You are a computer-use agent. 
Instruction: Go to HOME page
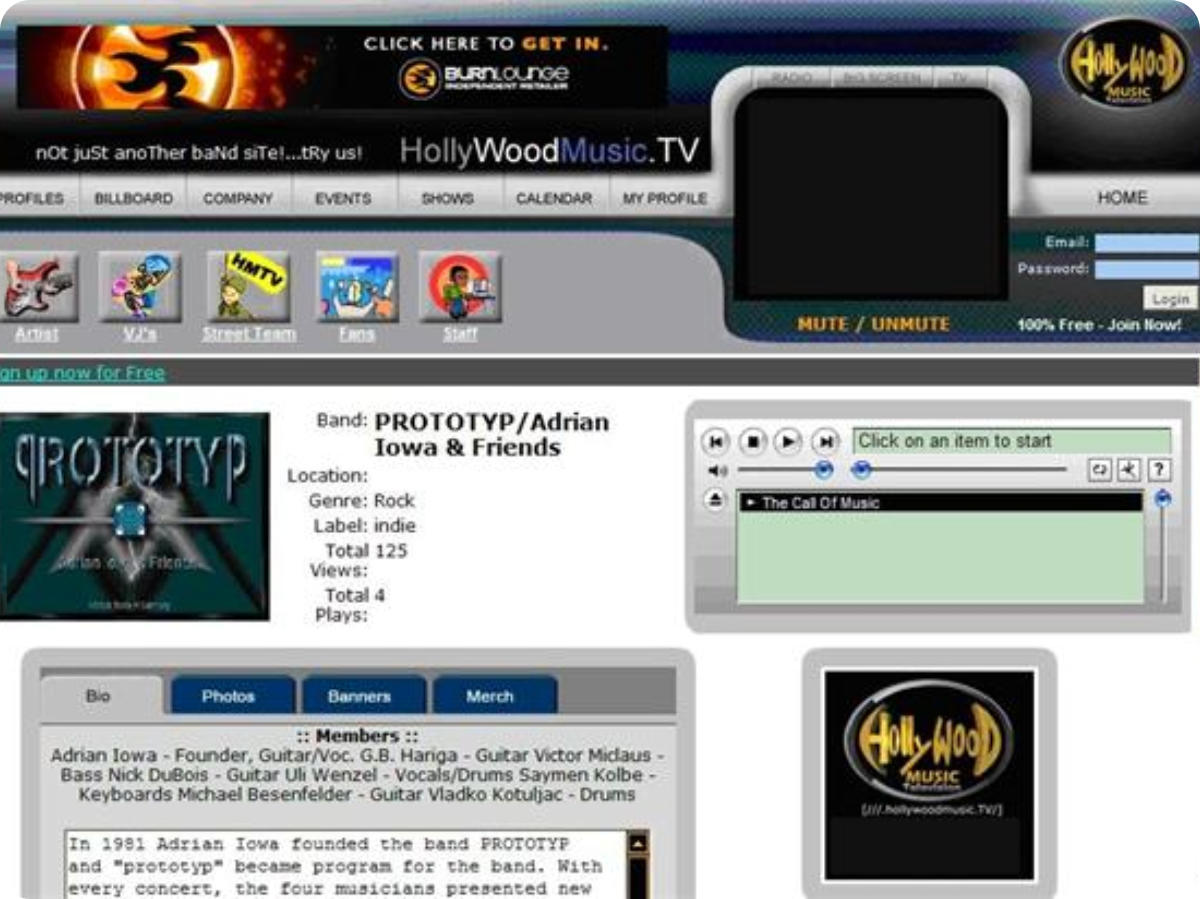click(1122, 198)
